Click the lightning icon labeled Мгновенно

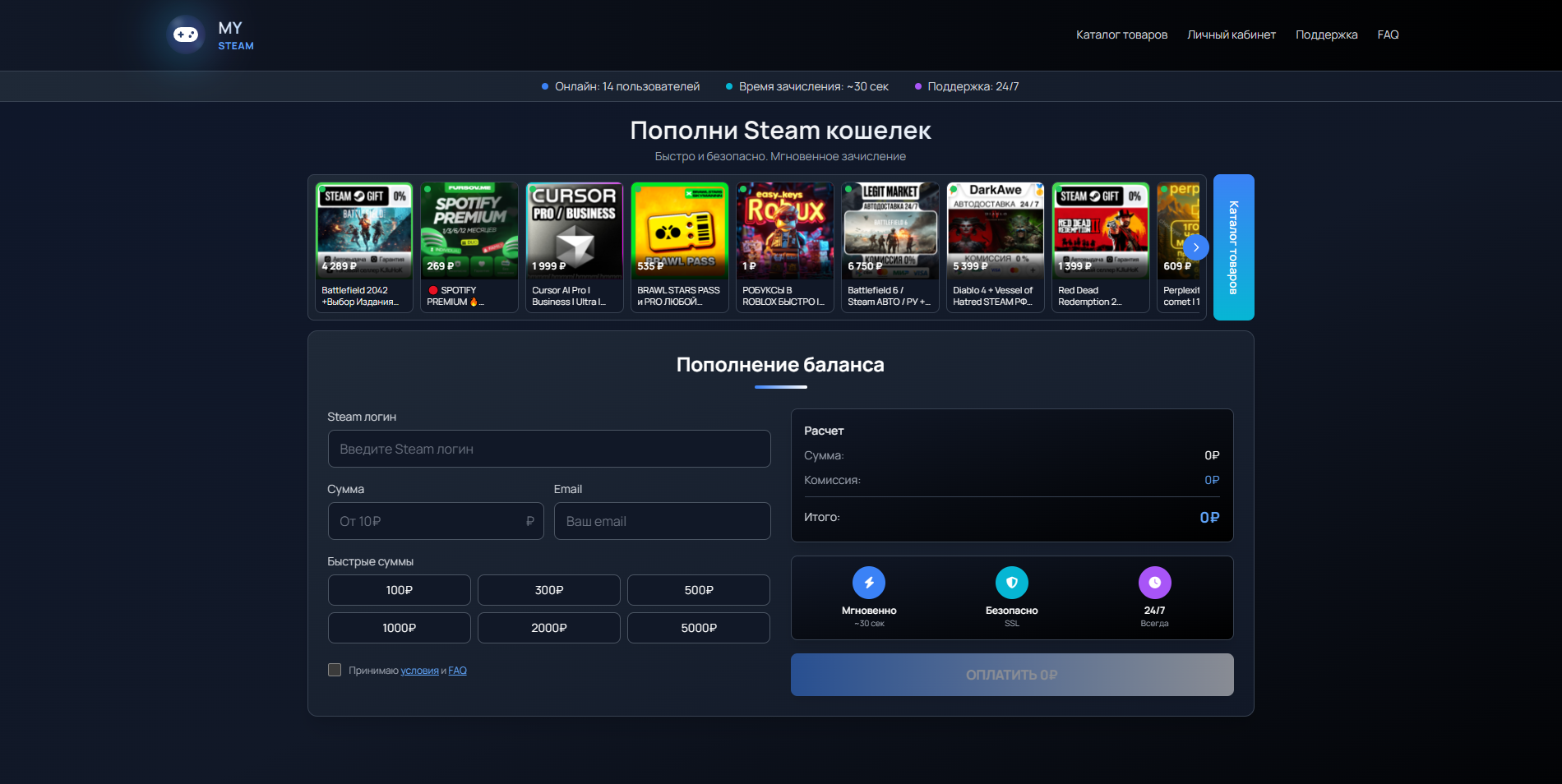pyautogui.click(x=870, y=583)
